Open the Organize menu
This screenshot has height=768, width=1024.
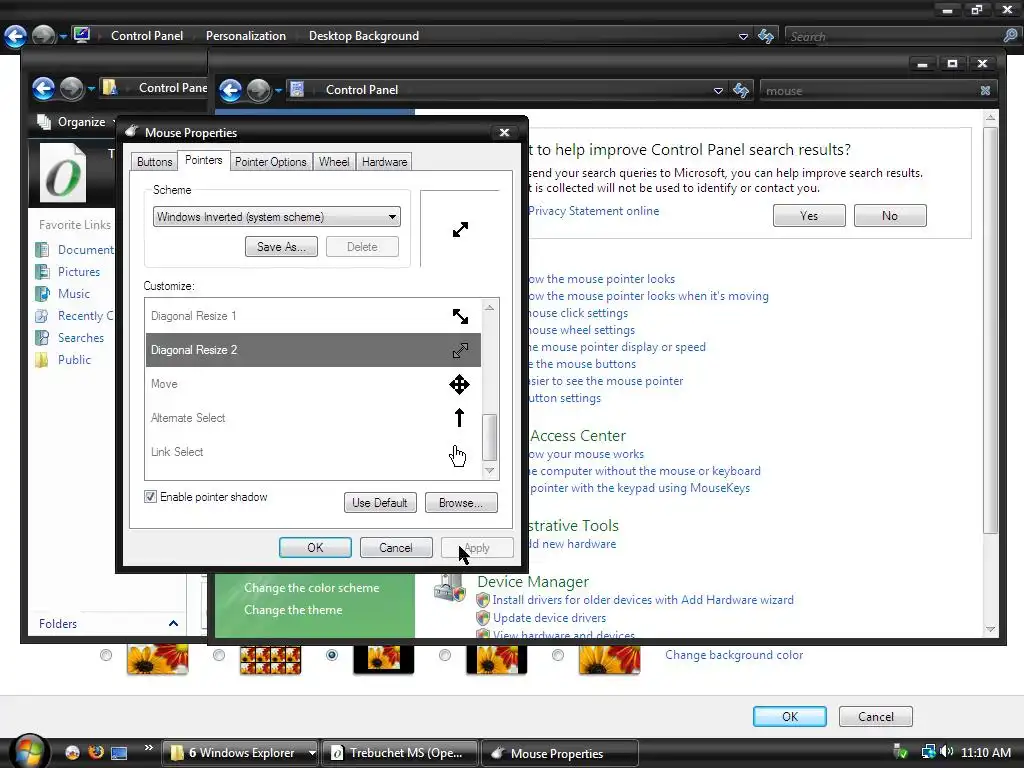pos(81,122)
